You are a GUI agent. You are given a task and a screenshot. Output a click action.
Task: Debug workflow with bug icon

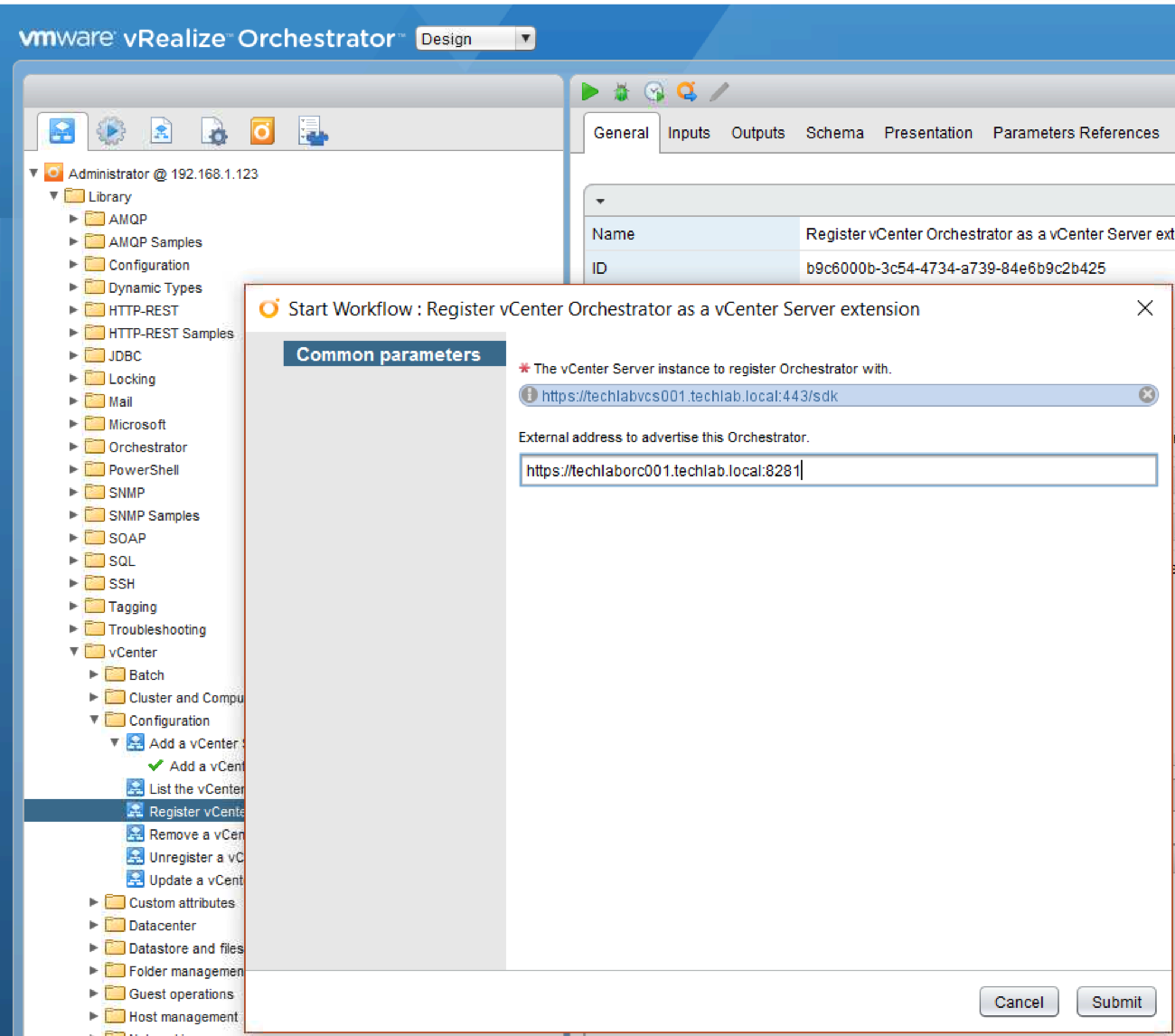pos(621,91)
